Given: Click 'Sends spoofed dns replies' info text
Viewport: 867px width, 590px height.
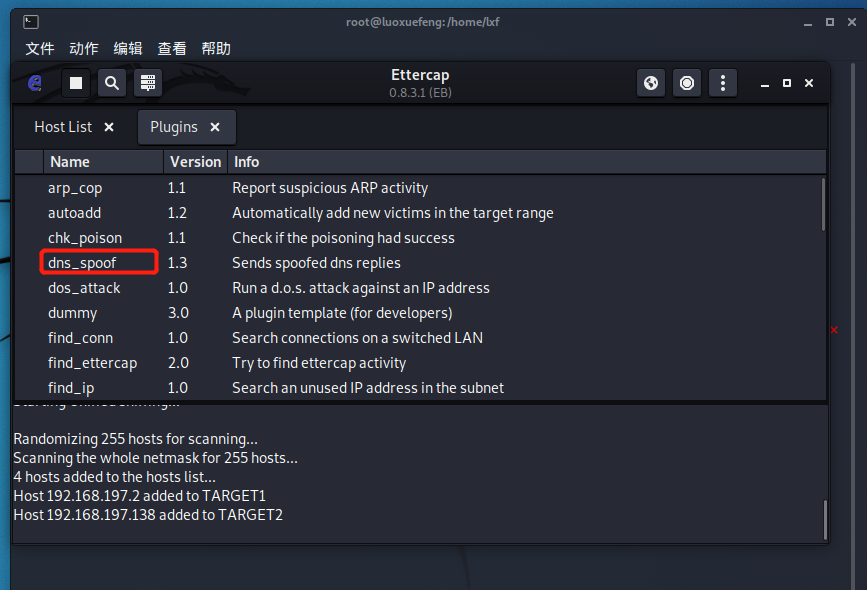Looking at the screenshot, I should pyautogui.click(x=316, y=263).
